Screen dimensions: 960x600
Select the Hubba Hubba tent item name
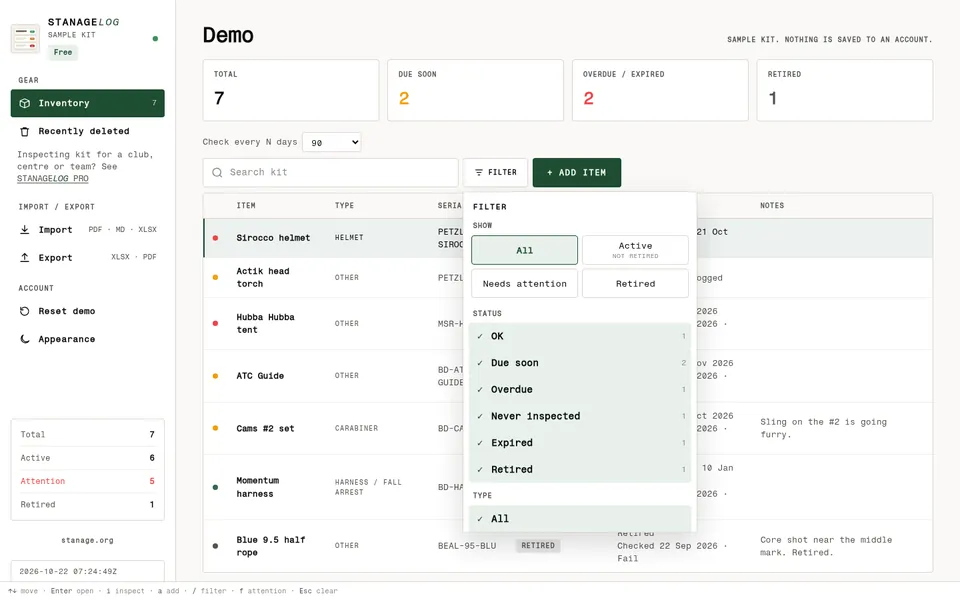click(x=265, y=323)
